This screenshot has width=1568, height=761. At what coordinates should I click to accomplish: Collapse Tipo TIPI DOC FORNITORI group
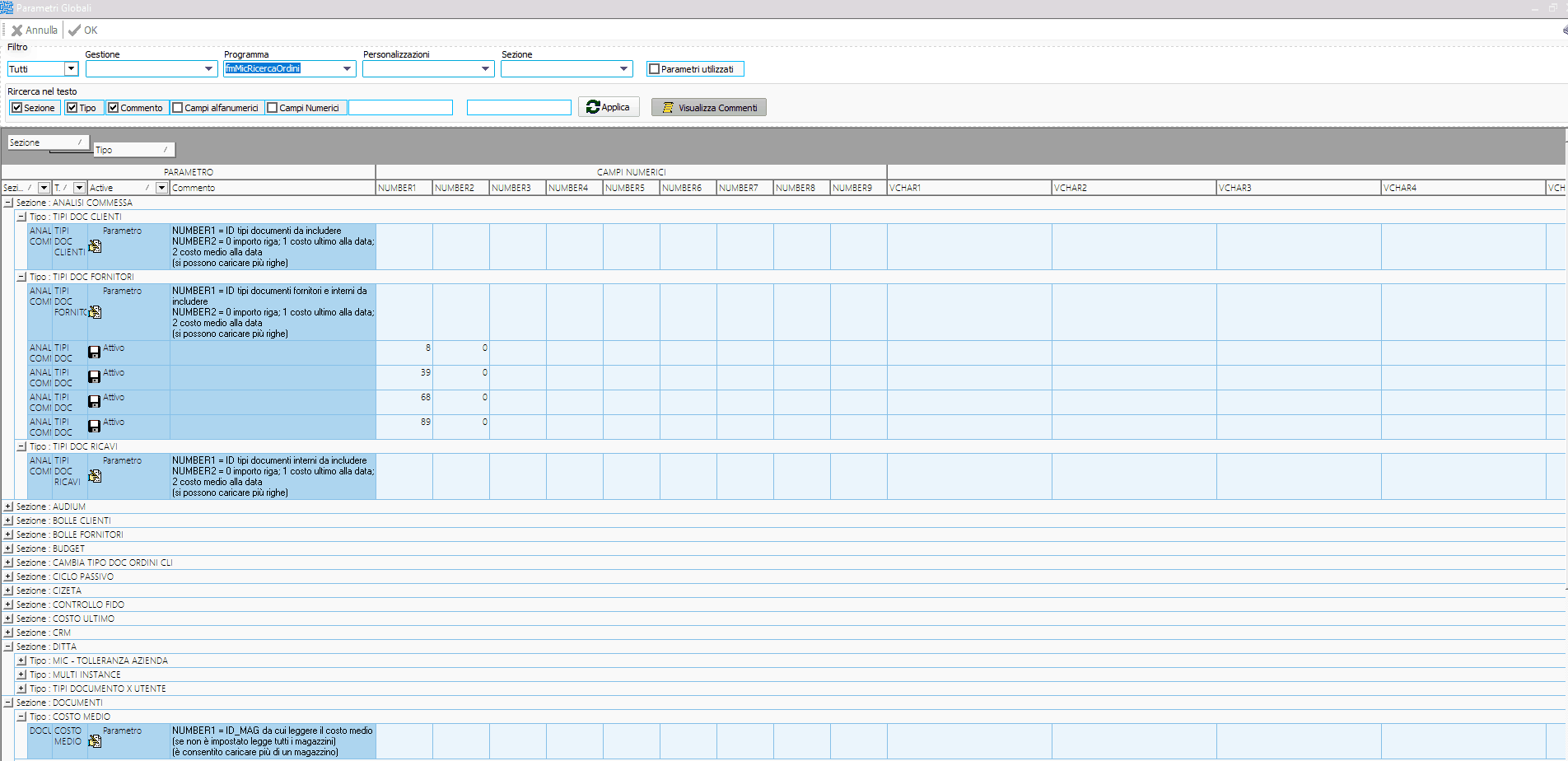(x=21, y=277)
